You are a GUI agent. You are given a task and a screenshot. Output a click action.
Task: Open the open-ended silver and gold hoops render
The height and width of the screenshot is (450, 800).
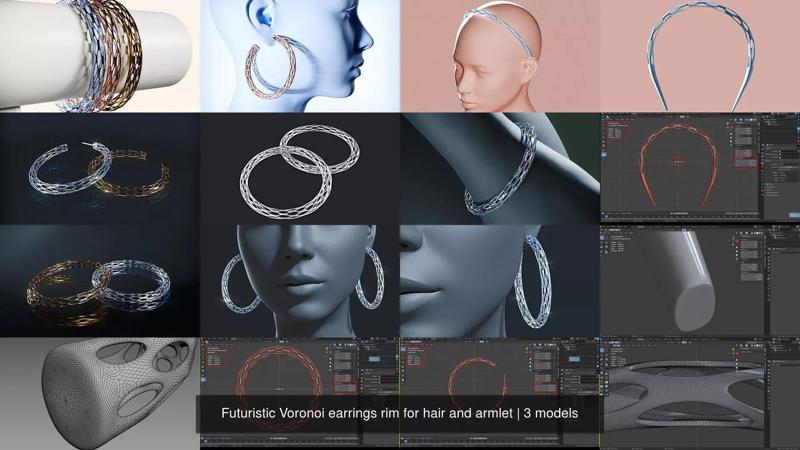coord(99,169)
